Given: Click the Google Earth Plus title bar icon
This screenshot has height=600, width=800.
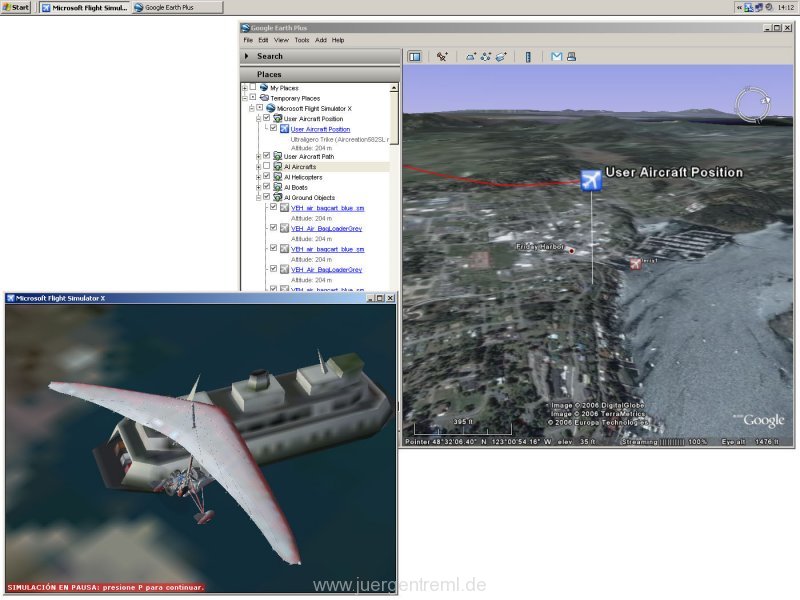Looking at the screenshot, I should [245, 28].
